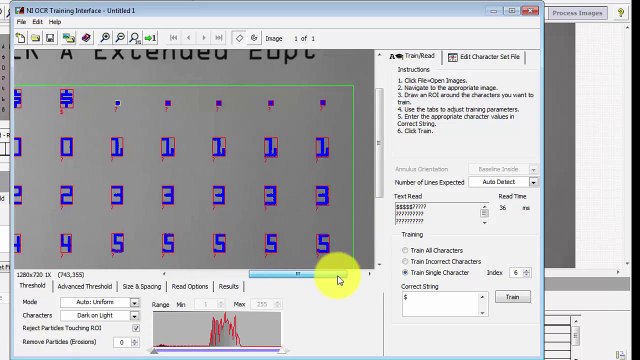Open the Annulus Orientation dropdown
The height and width of the screenshot is (360, 640).
point(533,169)
